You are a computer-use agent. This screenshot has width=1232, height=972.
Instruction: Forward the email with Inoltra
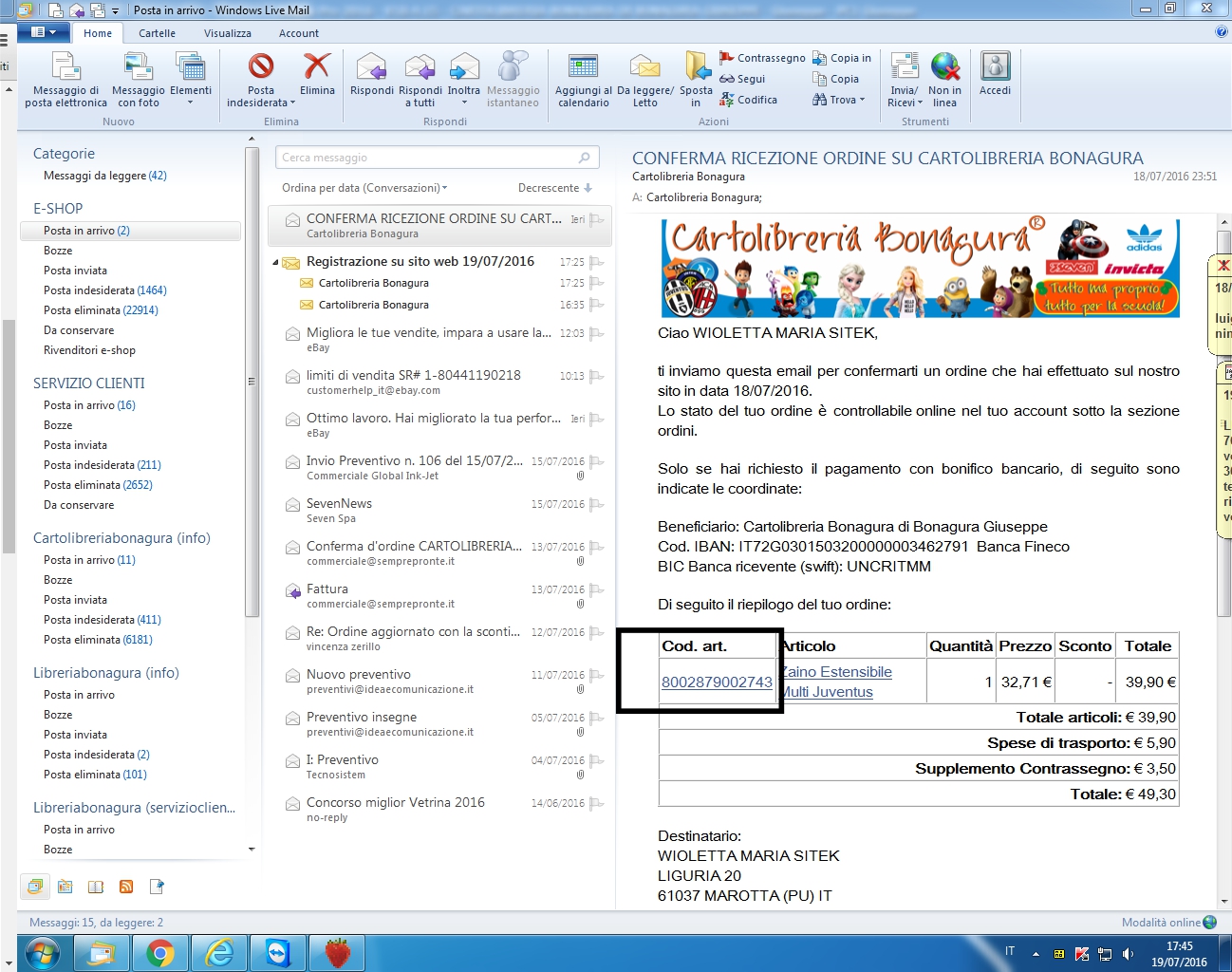(464, 80)
